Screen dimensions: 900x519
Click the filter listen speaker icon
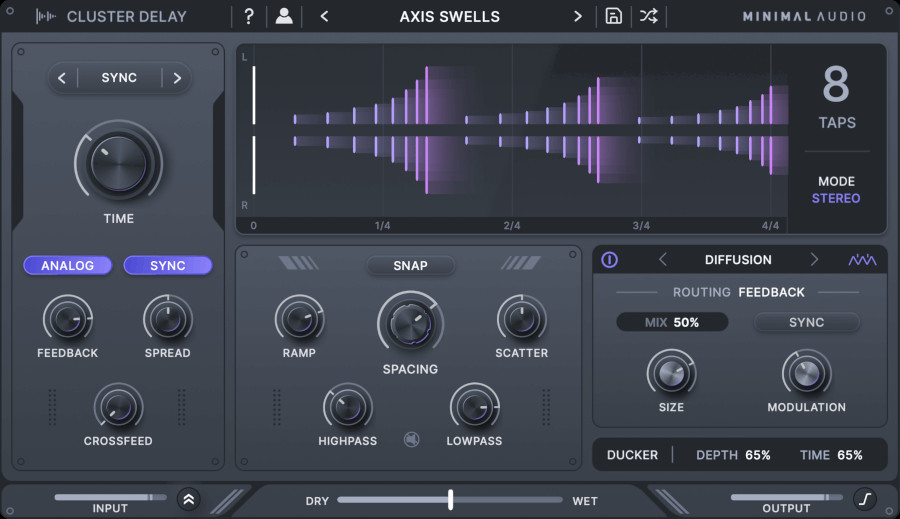click(x=410, y=438)
